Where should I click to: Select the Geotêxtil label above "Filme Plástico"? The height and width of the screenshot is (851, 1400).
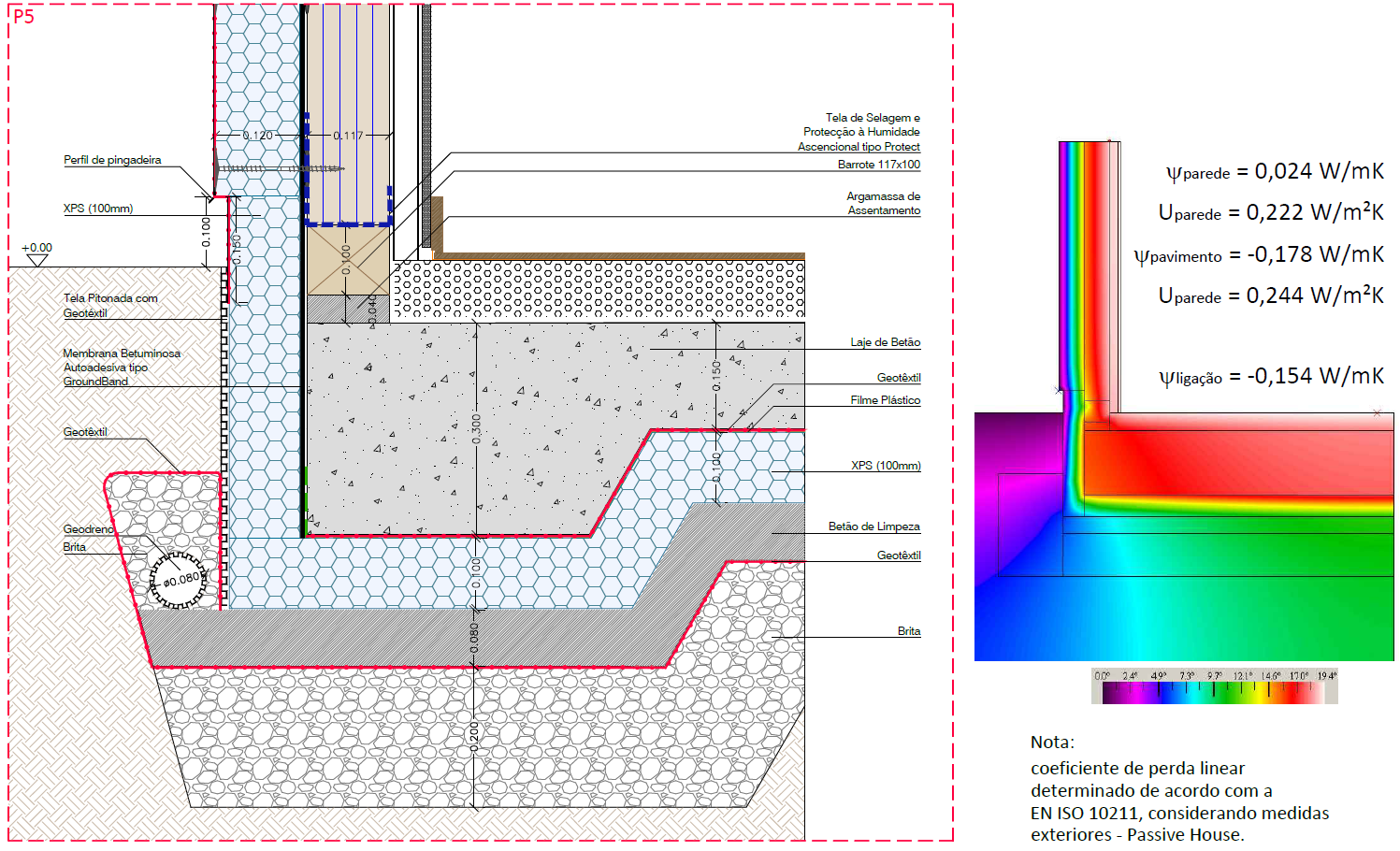pos(899,378)
